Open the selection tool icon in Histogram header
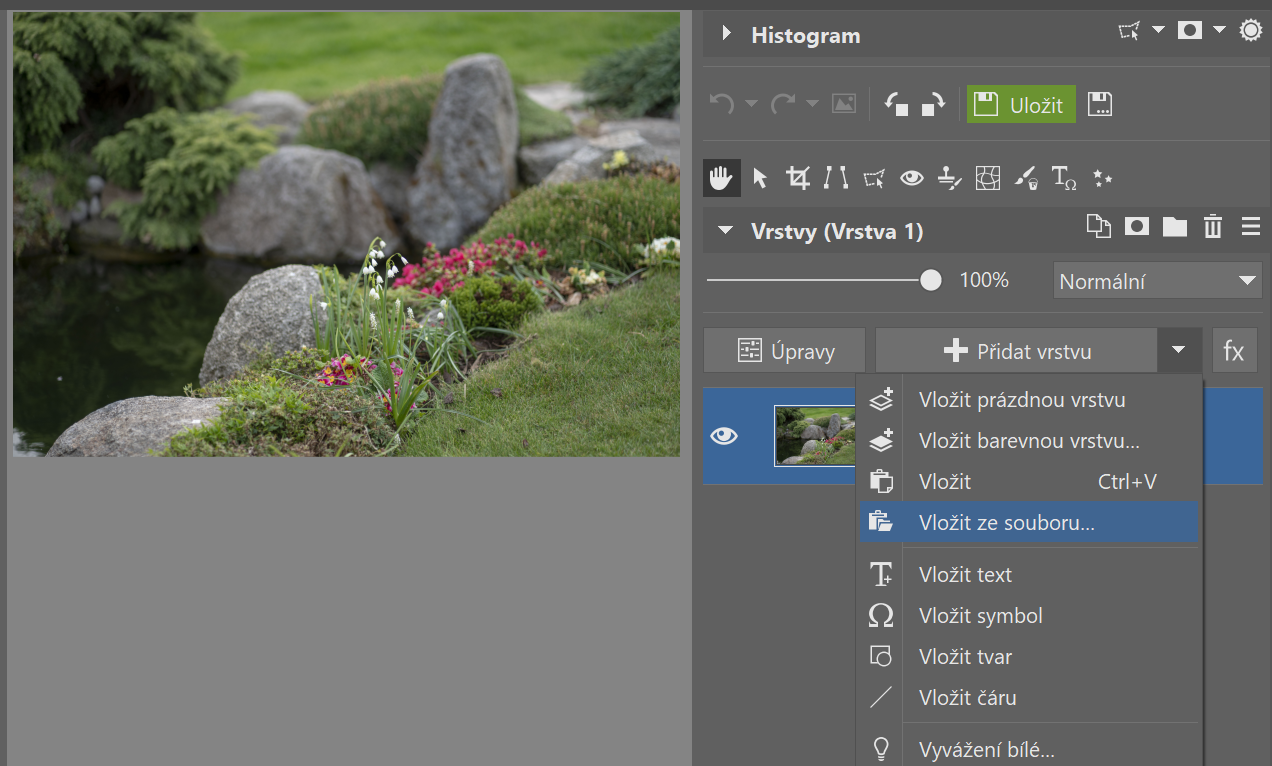 pyautogui.click(x=1130, y=31)
